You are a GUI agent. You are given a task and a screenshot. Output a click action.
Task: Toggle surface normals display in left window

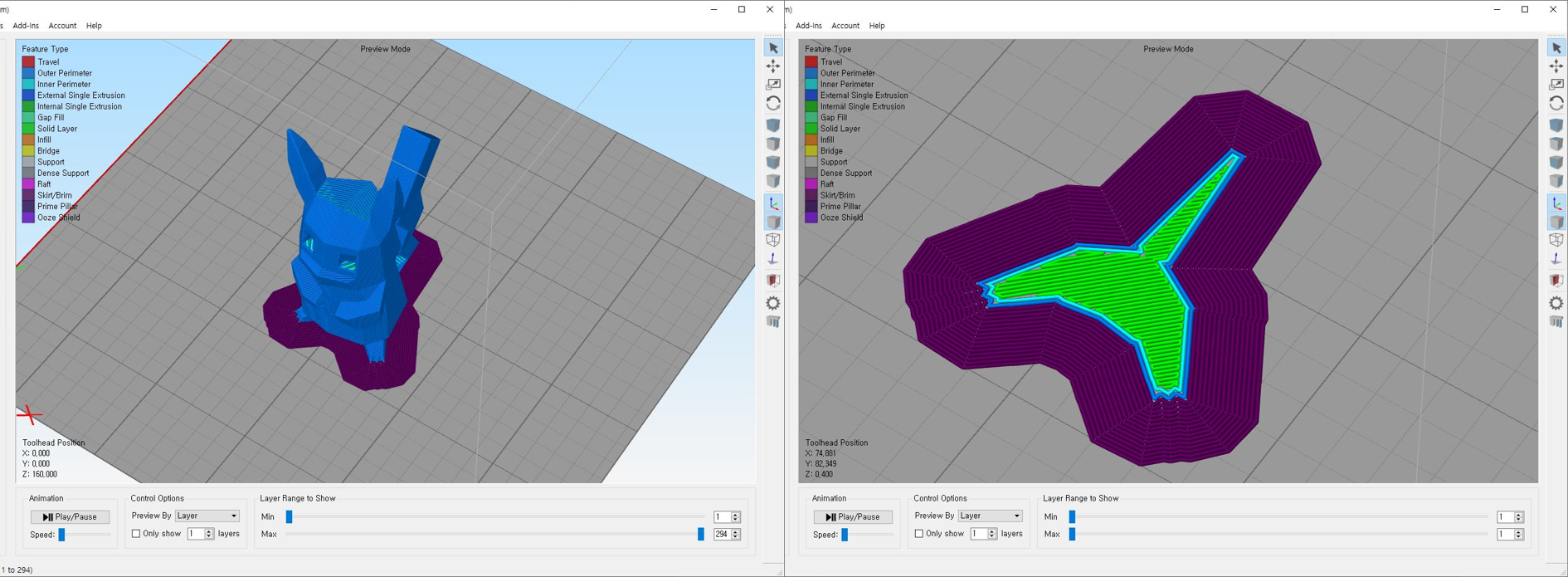pos(773,259)
